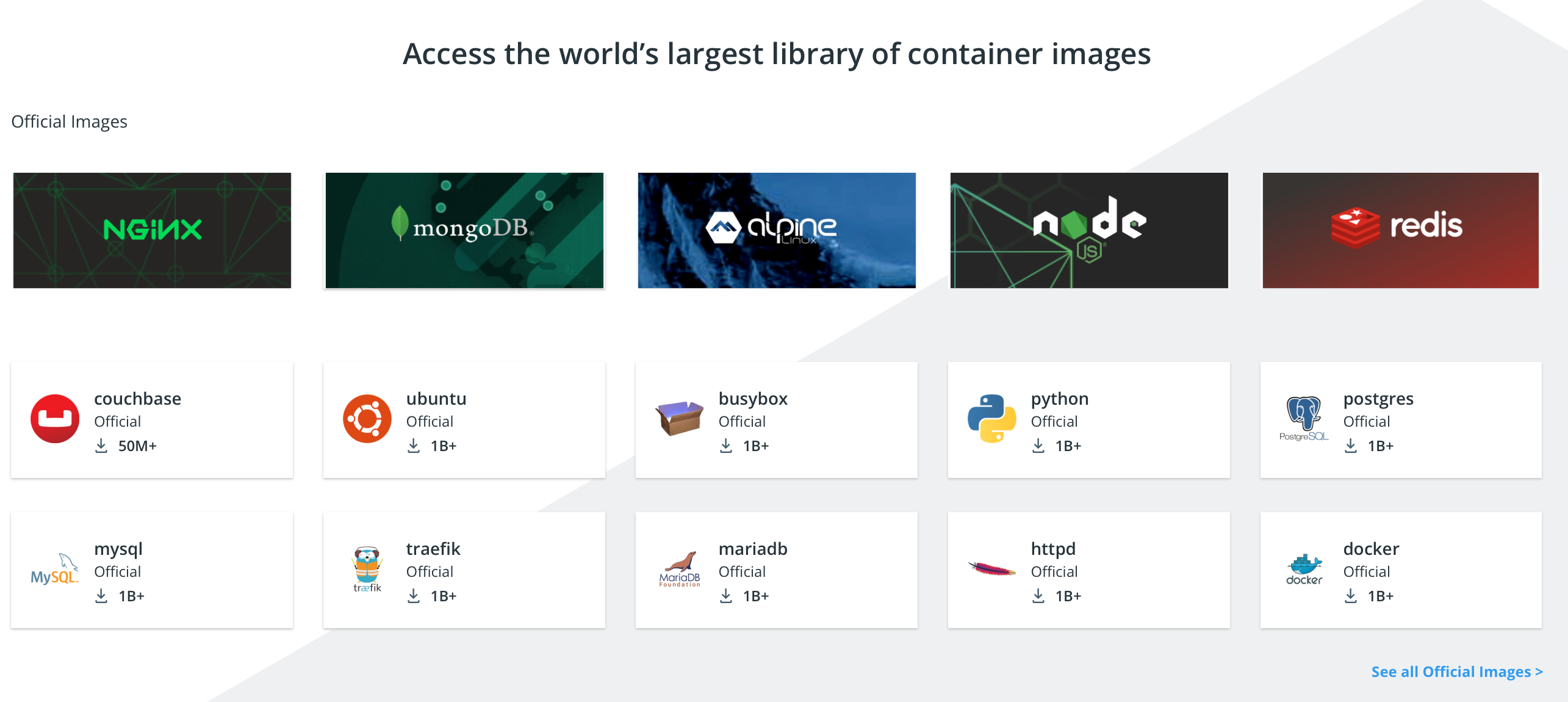Click the docker download arrow icon
The width and height of the screenshot is (1568, 702).
[1351, 596]
